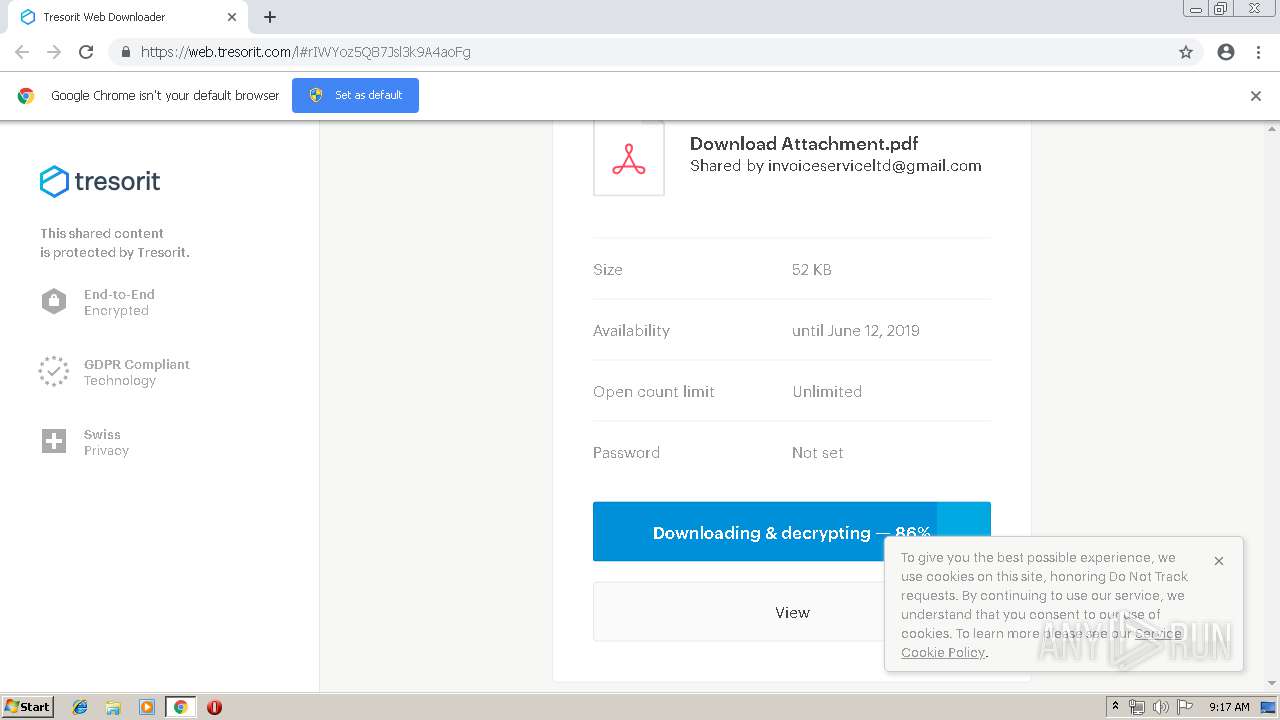Click the until June 12, 2019 availability
1280x720 pixels.
[x=856, y=331]
